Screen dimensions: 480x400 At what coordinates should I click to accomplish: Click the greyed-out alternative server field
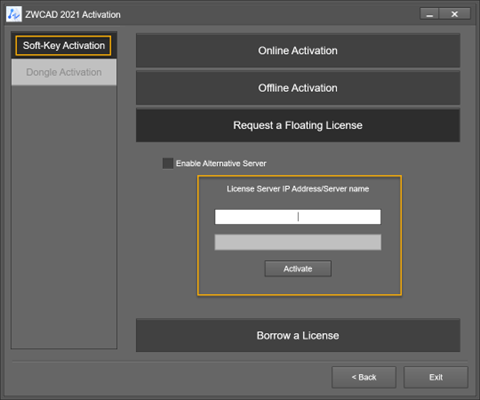click(298, 242)
